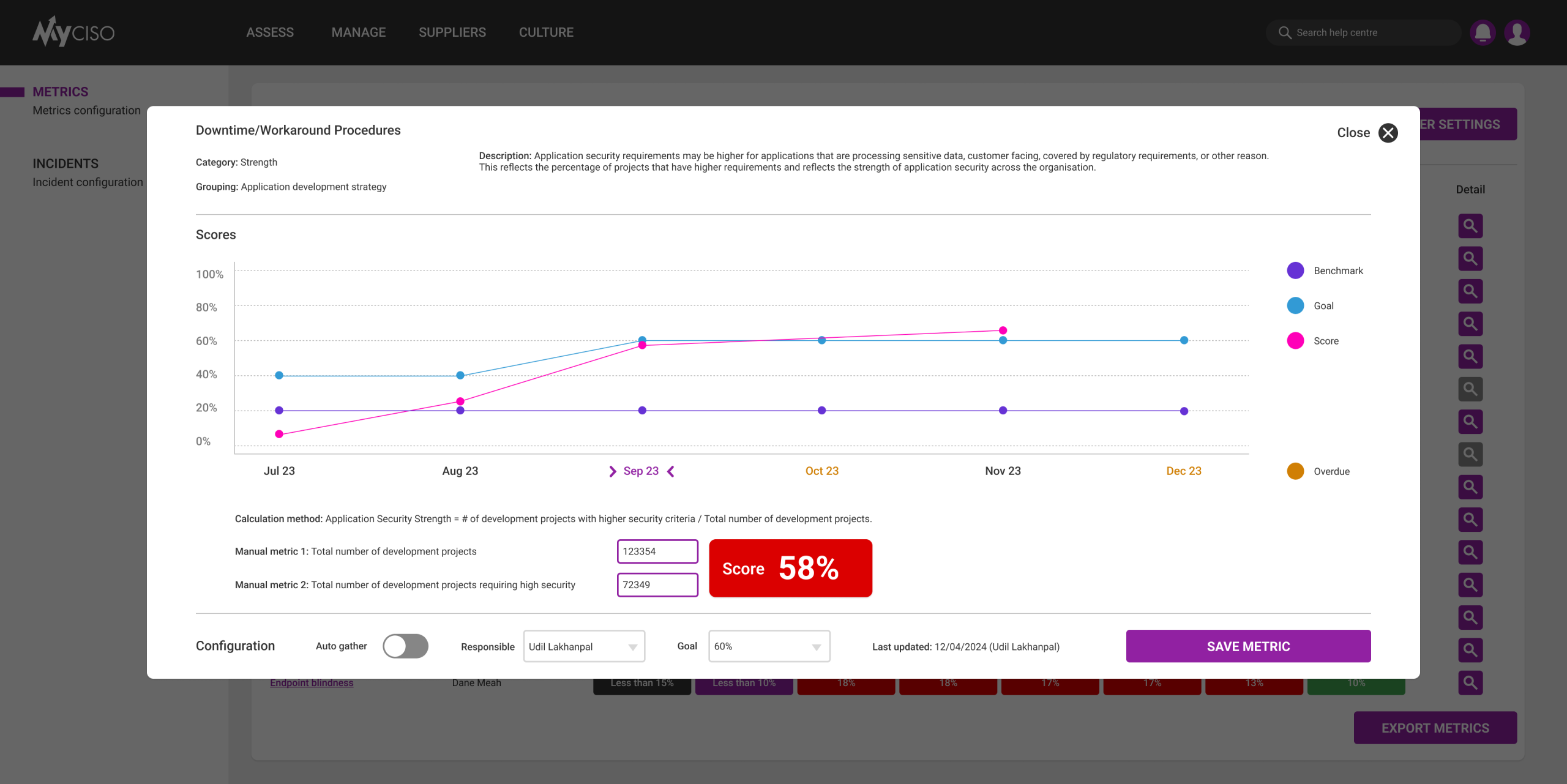Click the topmost detail magnifier icon

1470,226
